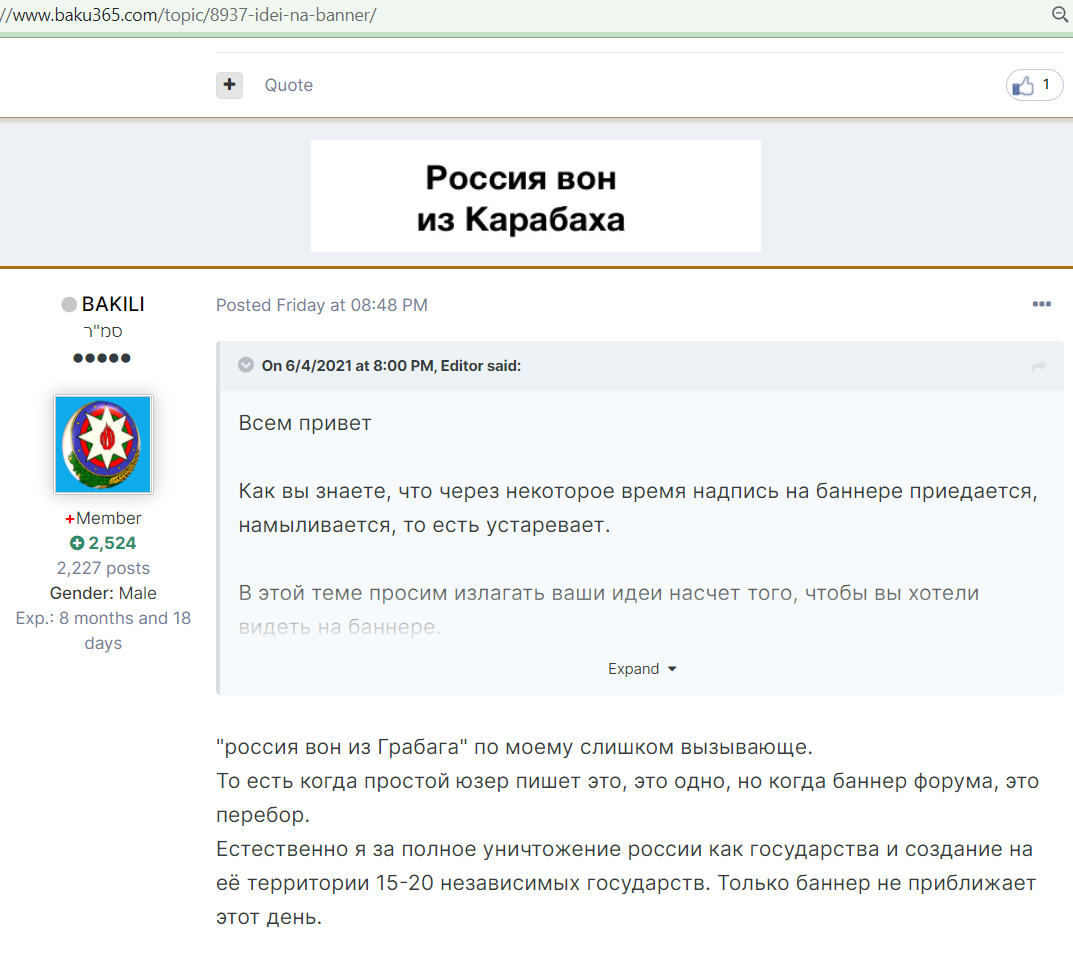Collapse quote with the circled chevron icon
Screen dimensions: 1073x970
pyautogui.click(x=246, y=365)
